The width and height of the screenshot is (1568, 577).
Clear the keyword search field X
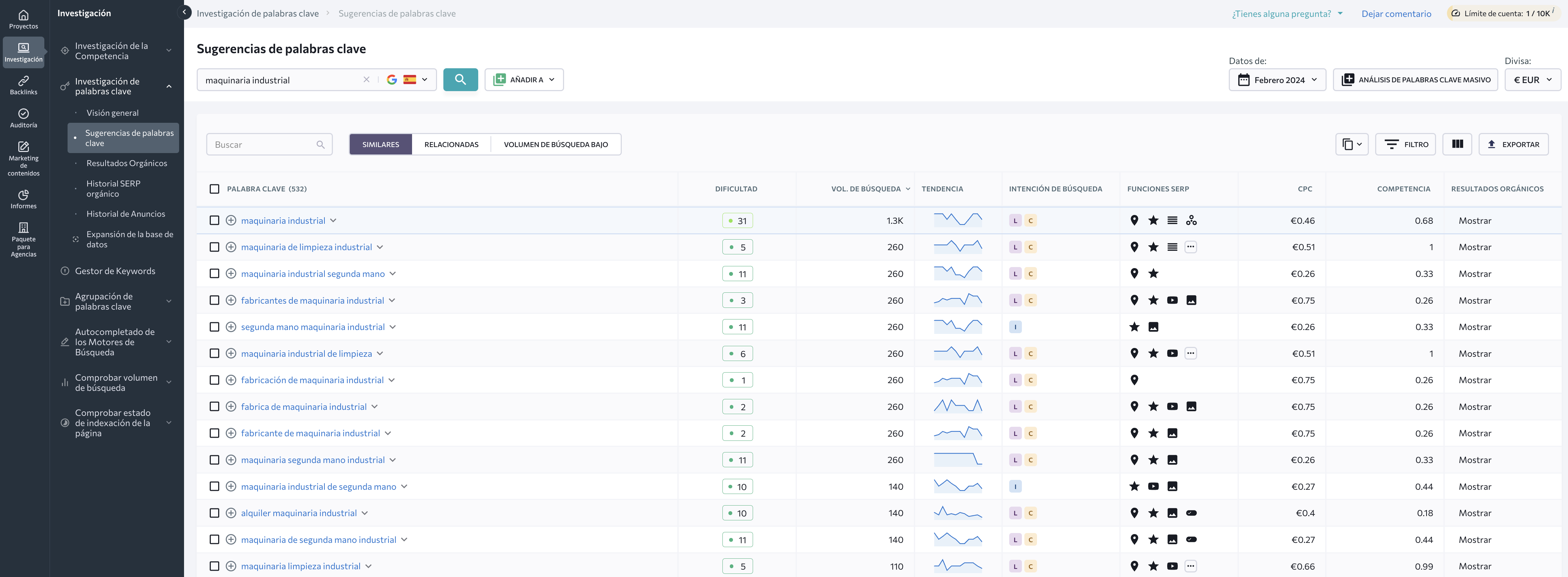[366, 80]
